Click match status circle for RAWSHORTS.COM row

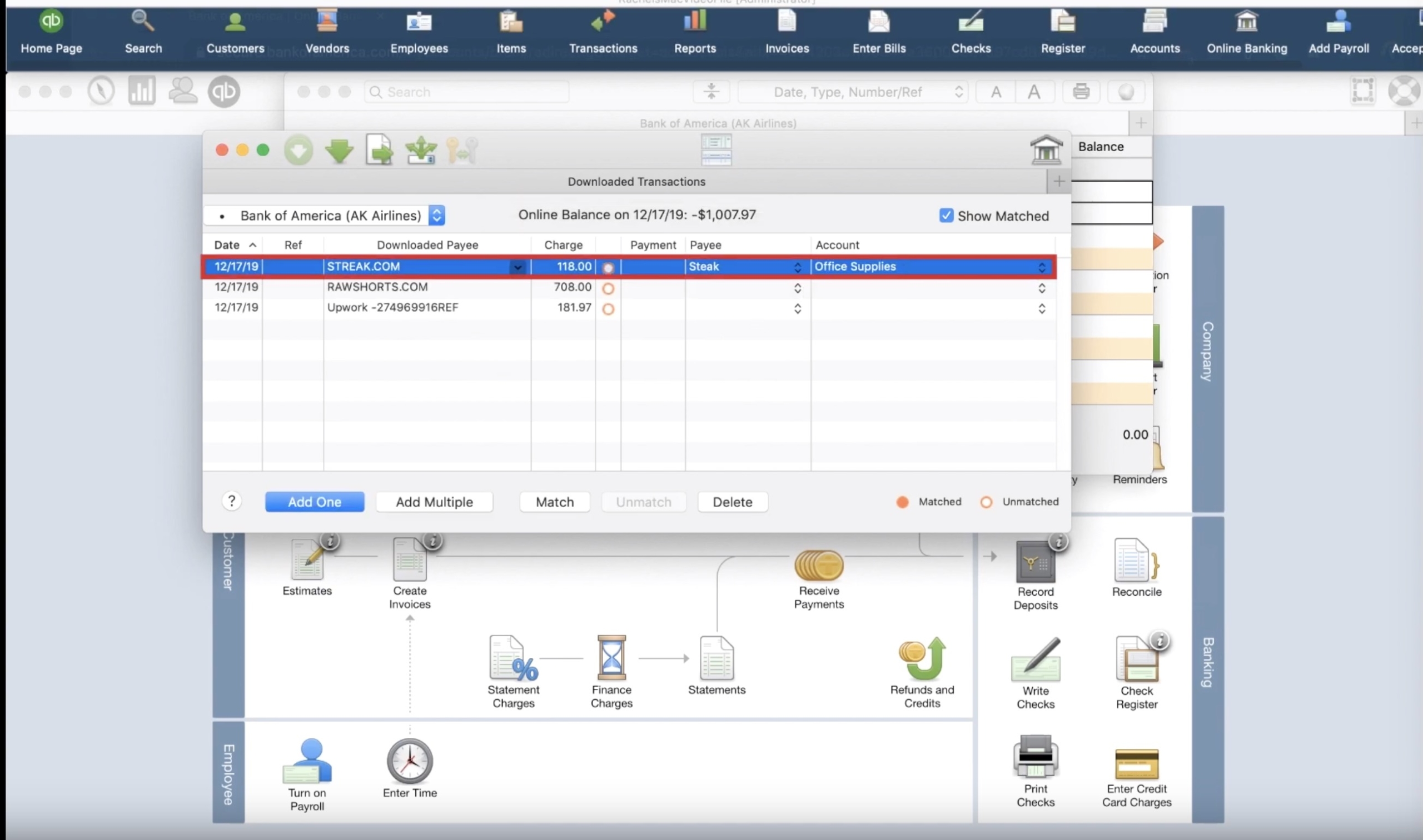tap(608, 289)
